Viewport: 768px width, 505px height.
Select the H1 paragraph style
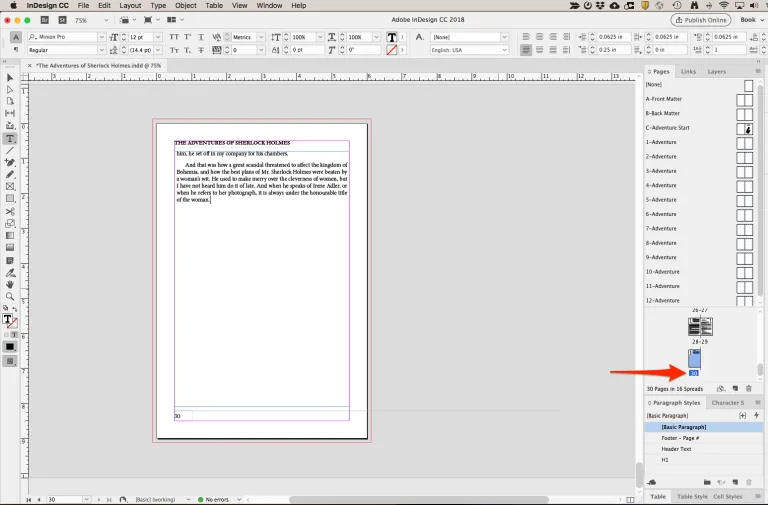coord(665,460)
